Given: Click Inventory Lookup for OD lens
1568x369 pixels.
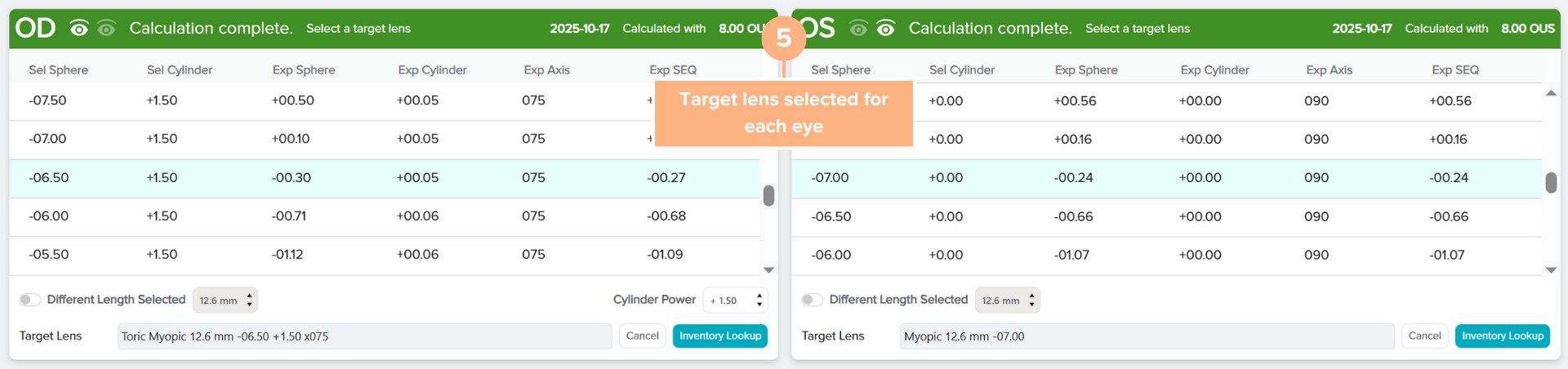Looking at the screenshot, I should click(719, 336).
